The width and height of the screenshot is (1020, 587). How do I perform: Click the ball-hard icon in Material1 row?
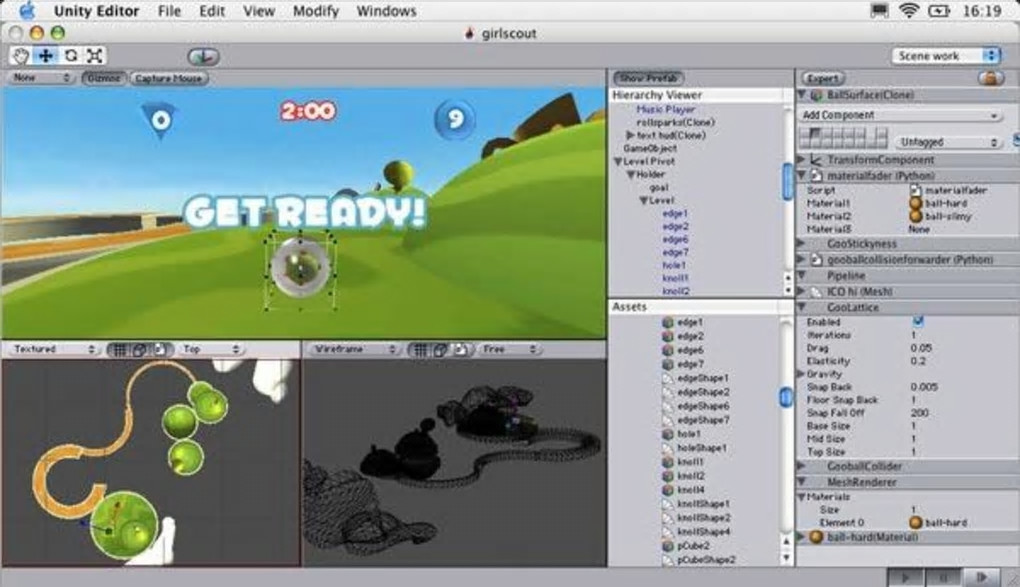pos(915,203)
